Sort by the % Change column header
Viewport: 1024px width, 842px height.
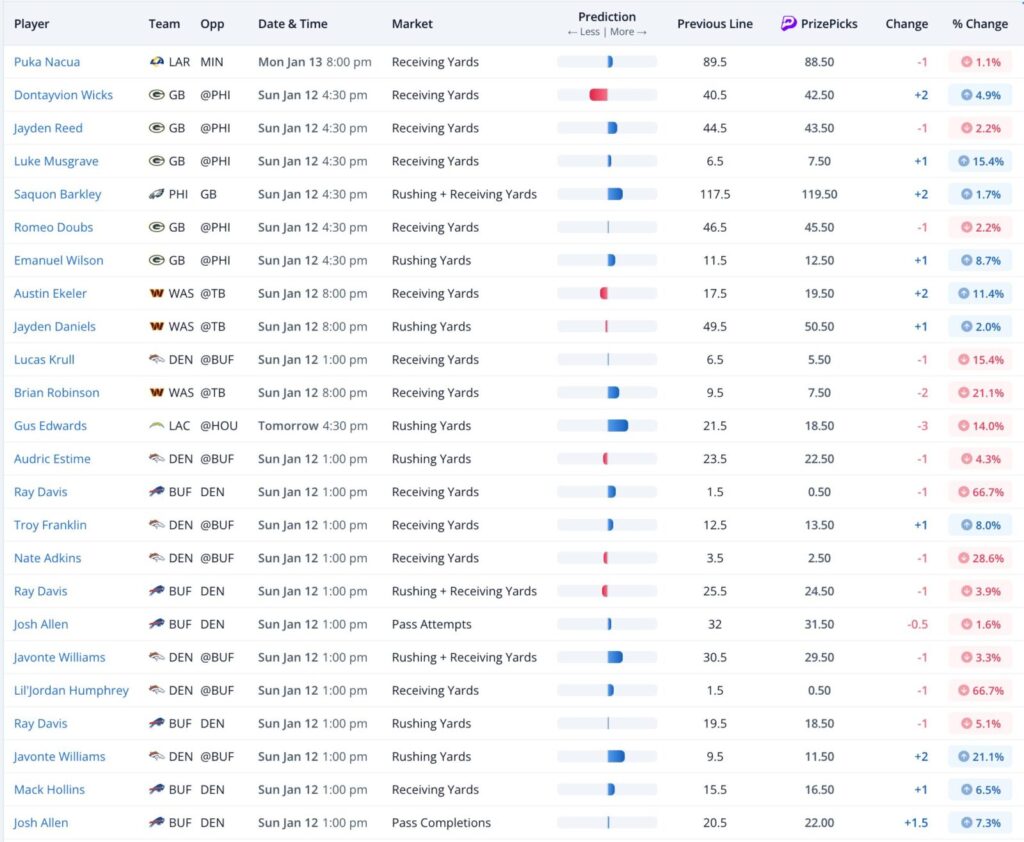tap(980, 24)
